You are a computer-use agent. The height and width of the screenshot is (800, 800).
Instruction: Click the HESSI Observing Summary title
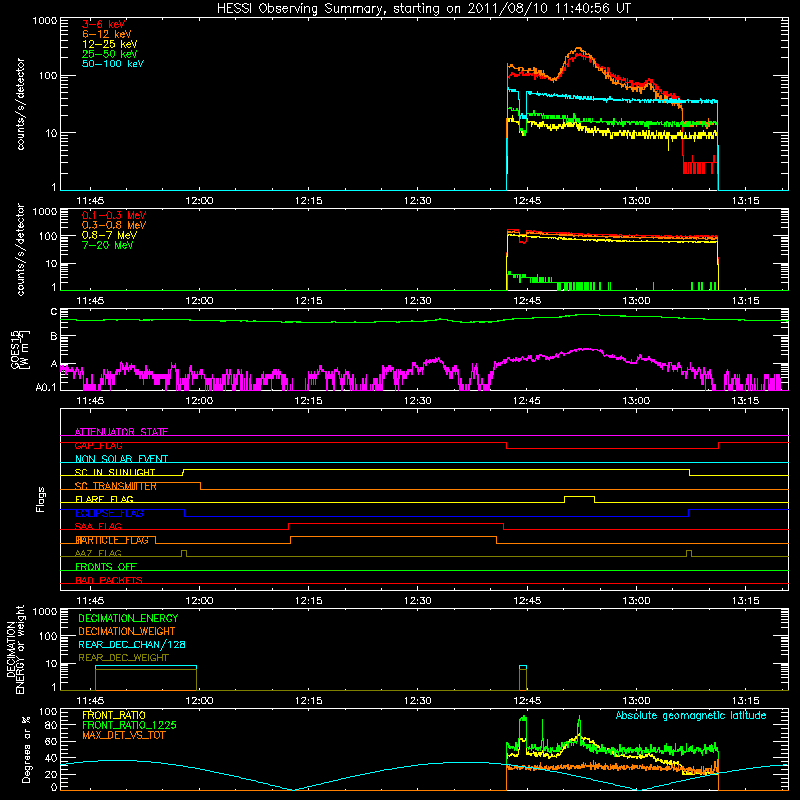point(424,8)
